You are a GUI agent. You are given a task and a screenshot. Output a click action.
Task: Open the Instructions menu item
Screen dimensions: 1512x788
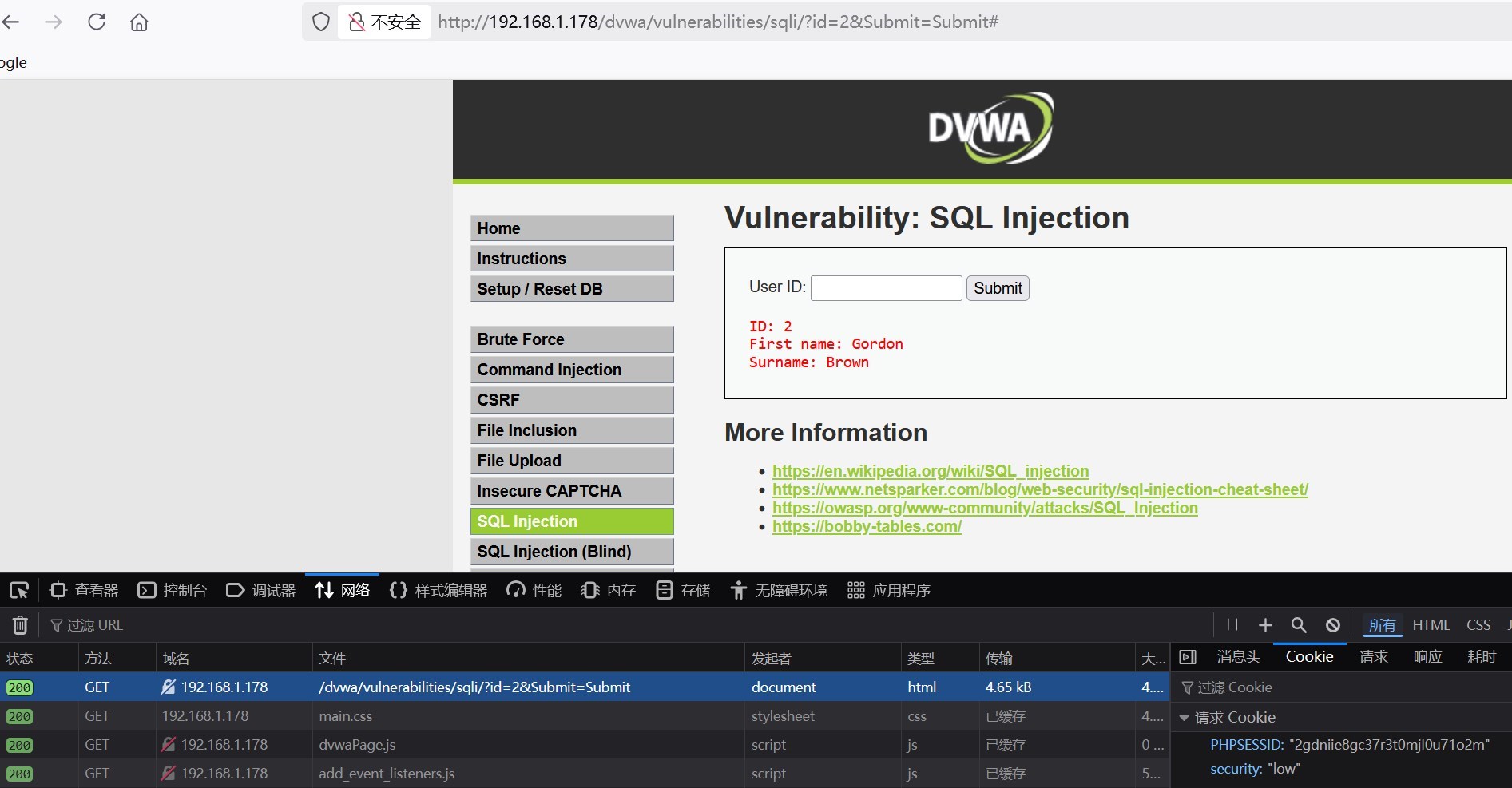[572, 259]
